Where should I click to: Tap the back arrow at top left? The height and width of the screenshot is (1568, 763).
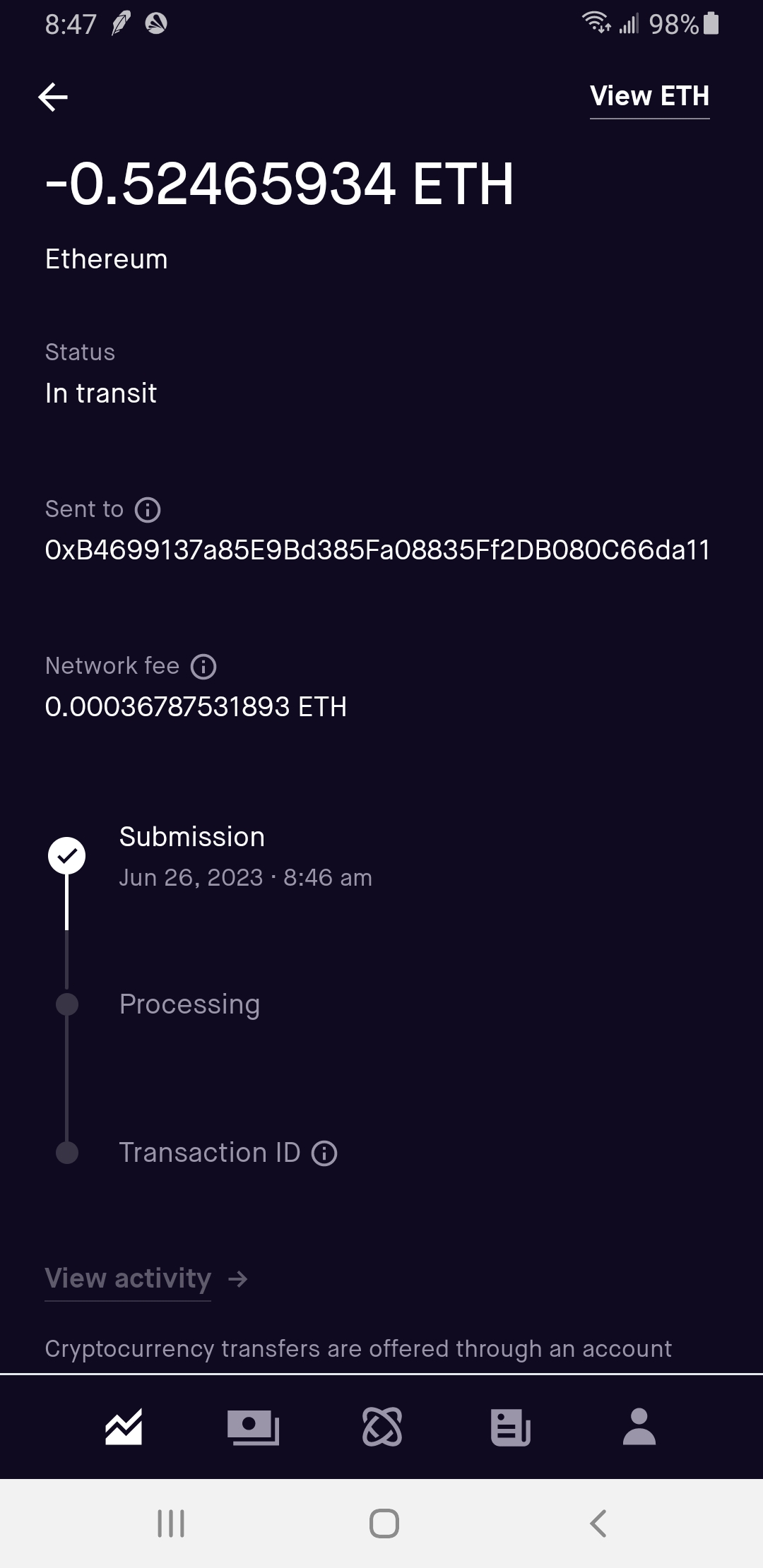(x=53, y=97)
